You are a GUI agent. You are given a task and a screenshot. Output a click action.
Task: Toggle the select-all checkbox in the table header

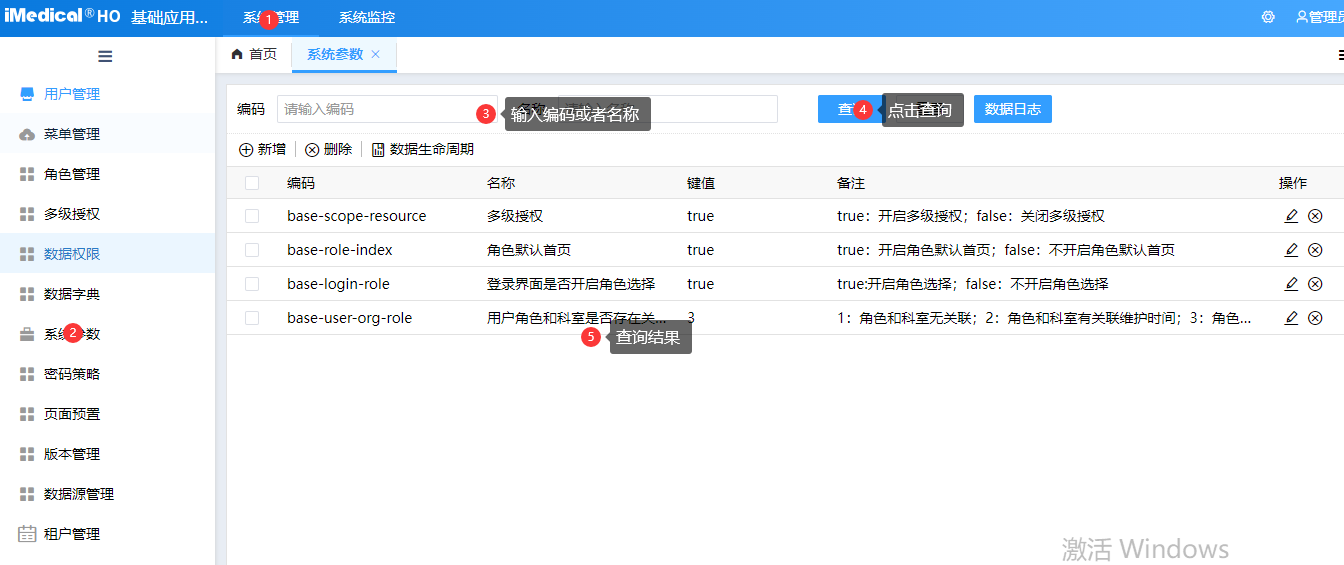coord(252,183)
